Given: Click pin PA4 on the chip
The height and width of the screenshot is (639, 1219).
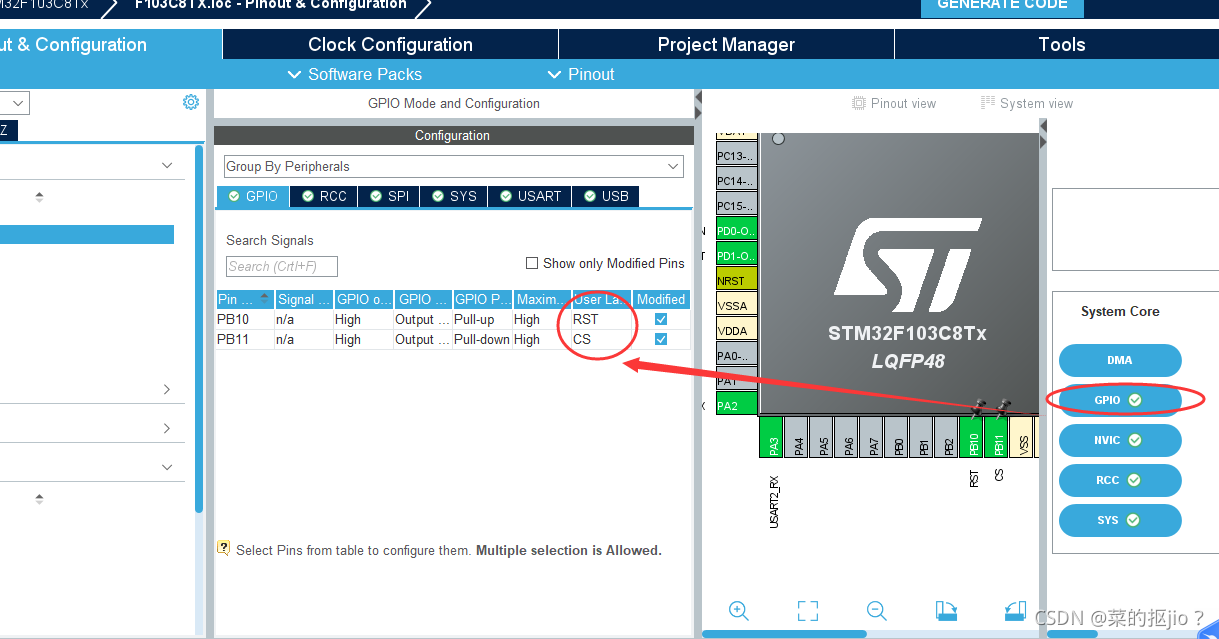Looking at the screenshot, I should coord(797,438).
